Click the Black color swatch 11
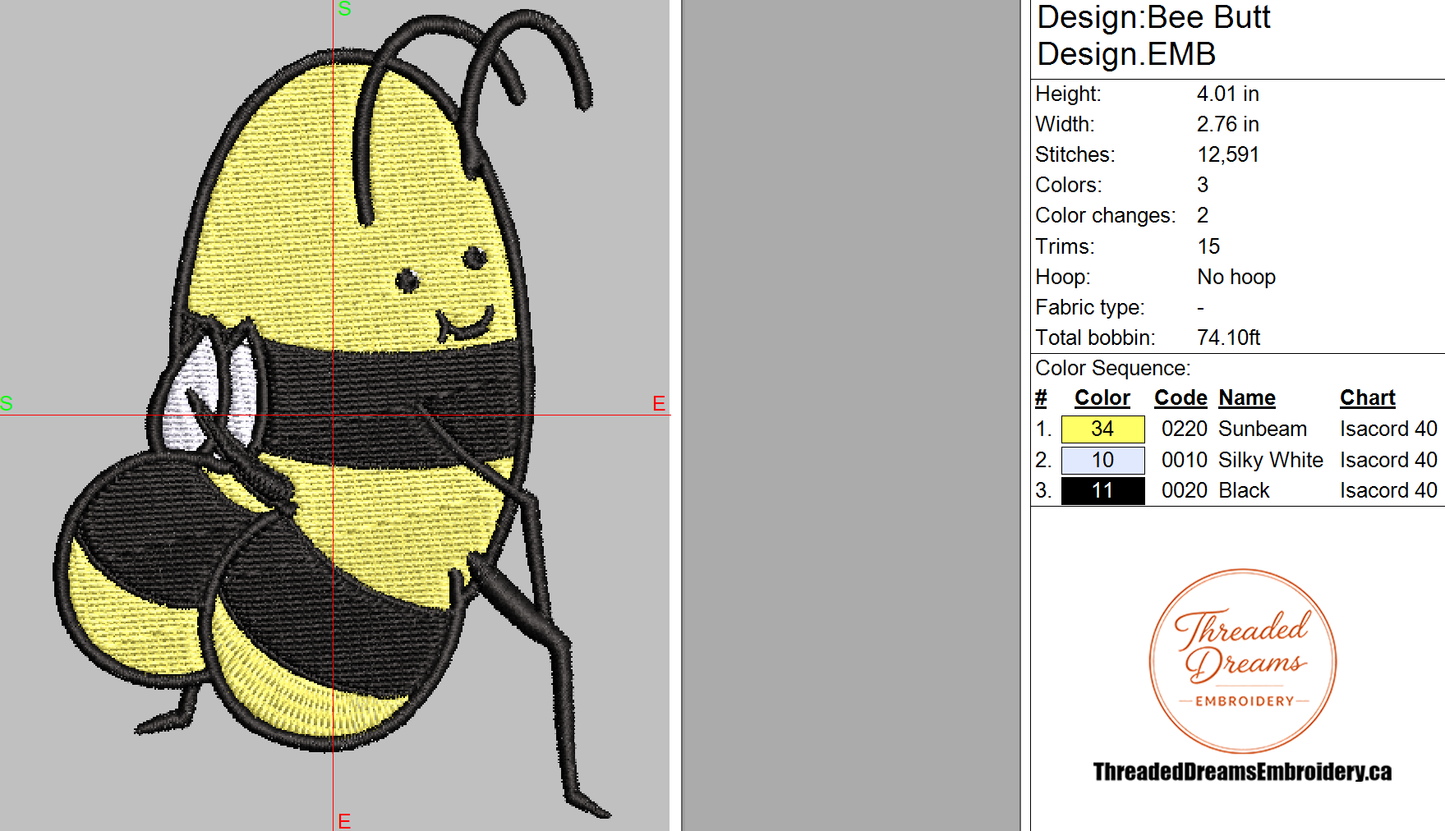This screenshot has width=1445, height=831. point(1102,490)
